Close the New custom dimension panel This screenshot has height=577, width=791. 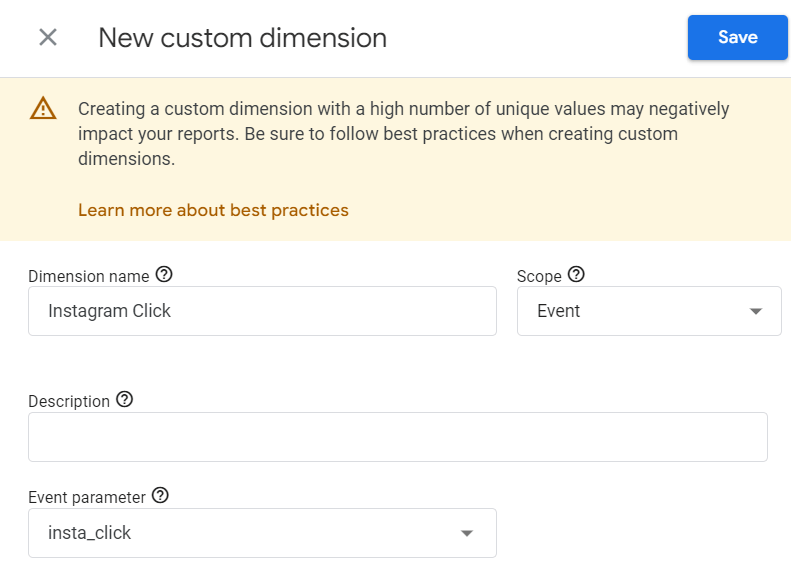[48, 38]
